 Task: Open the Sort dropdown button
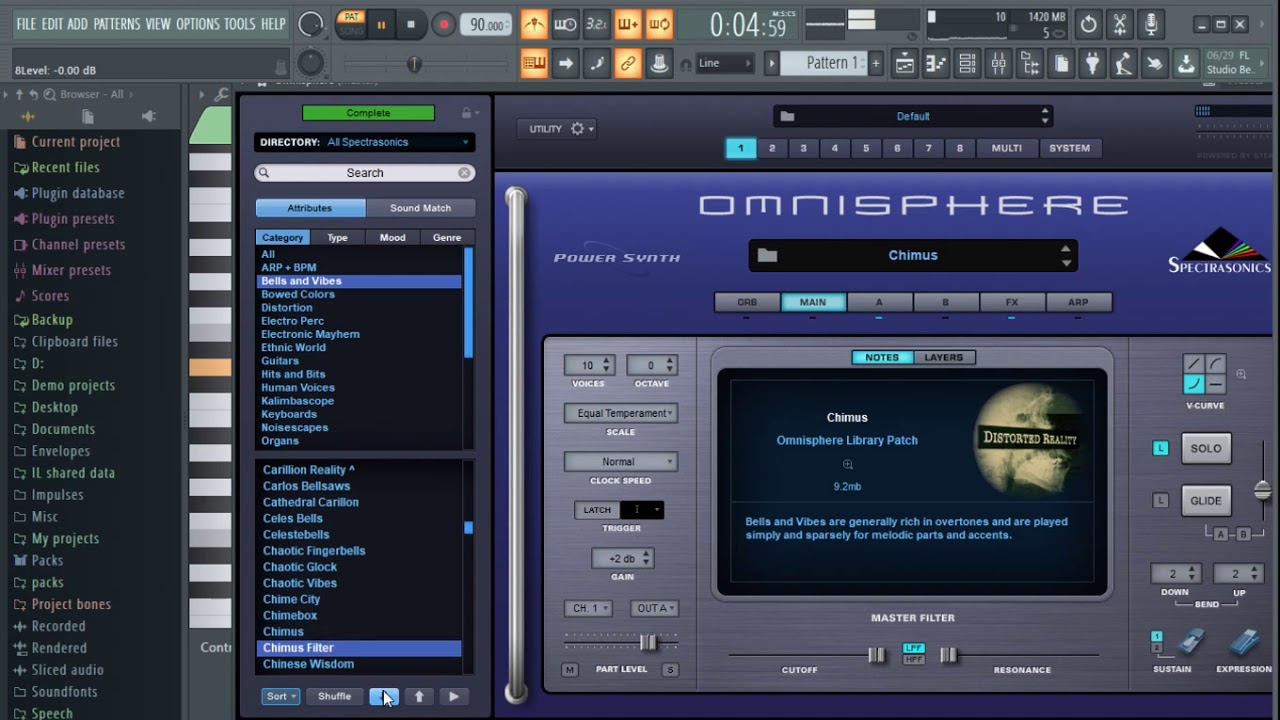(x=280, y=696)
